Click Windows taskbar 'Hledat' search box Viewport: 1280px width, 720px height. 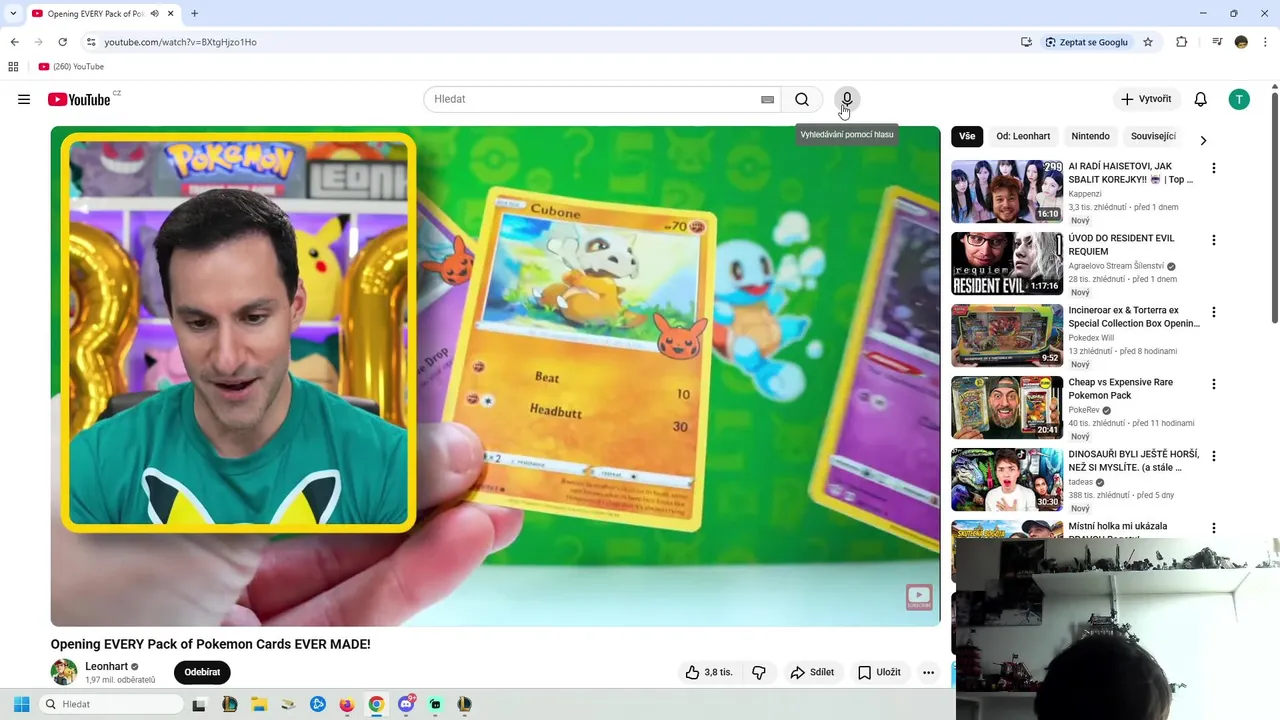[x=112, y=704]
